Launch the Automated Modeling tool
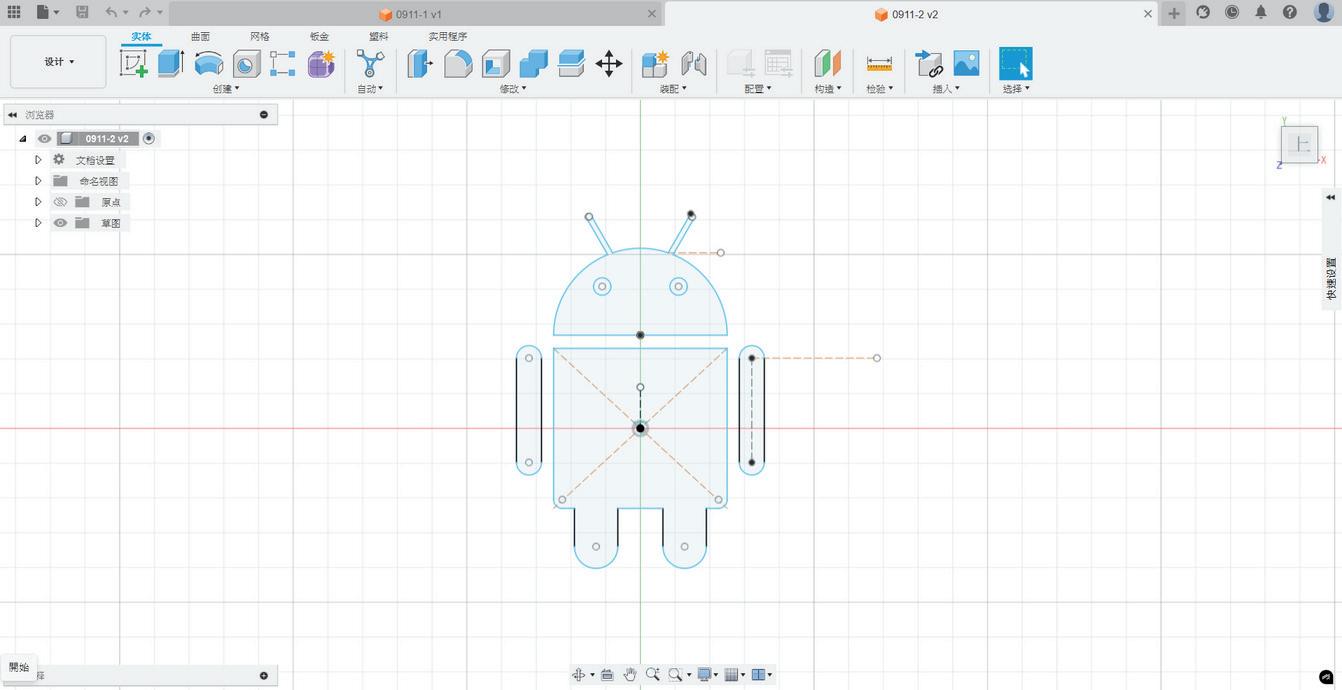 (370, 63)
